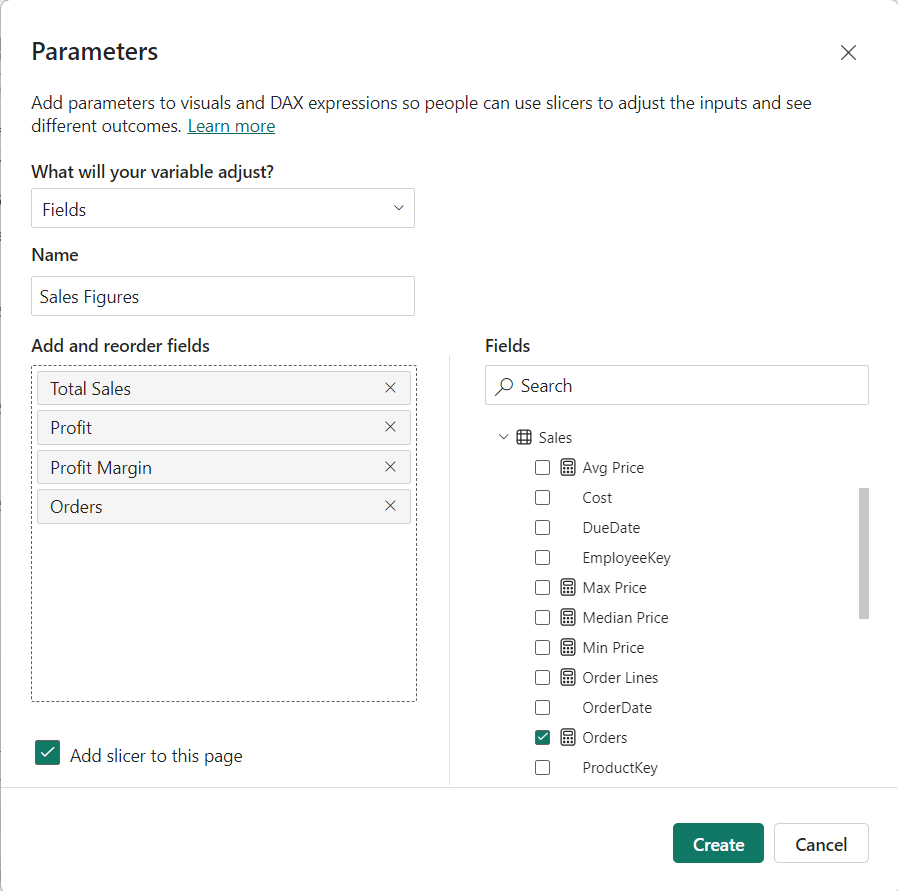Click the Sales table icon
This screenshot has height=891, width=898.
pos(523,437)
